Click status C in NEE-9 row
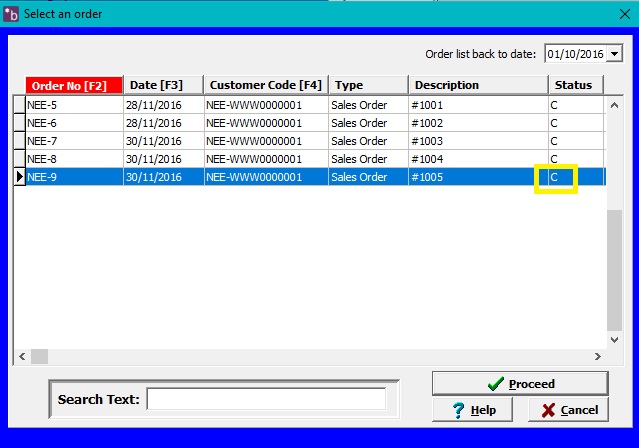Screen dimensions: 639x448 (x=554, y=177)
